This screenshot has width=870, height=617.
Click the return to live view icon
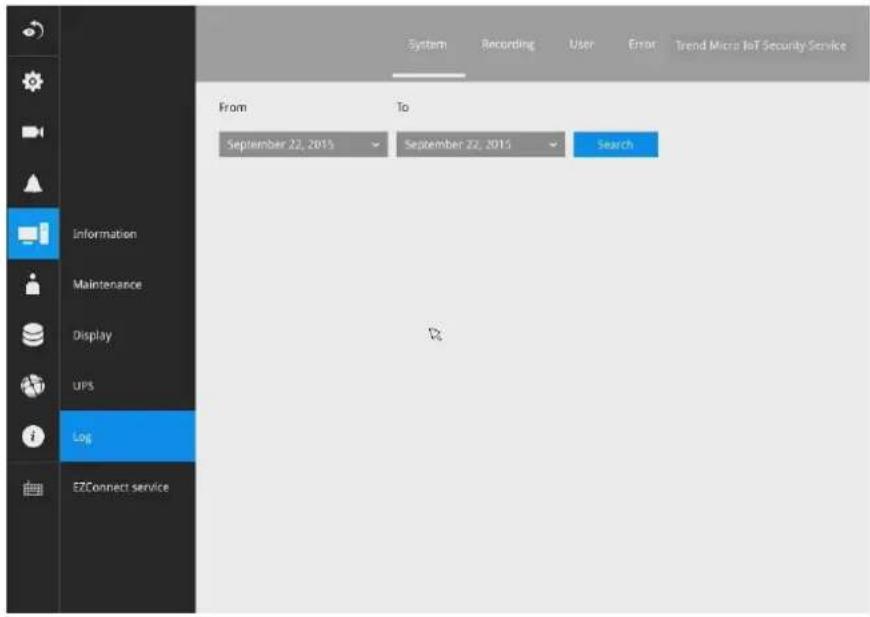click(x=33, y=31)
